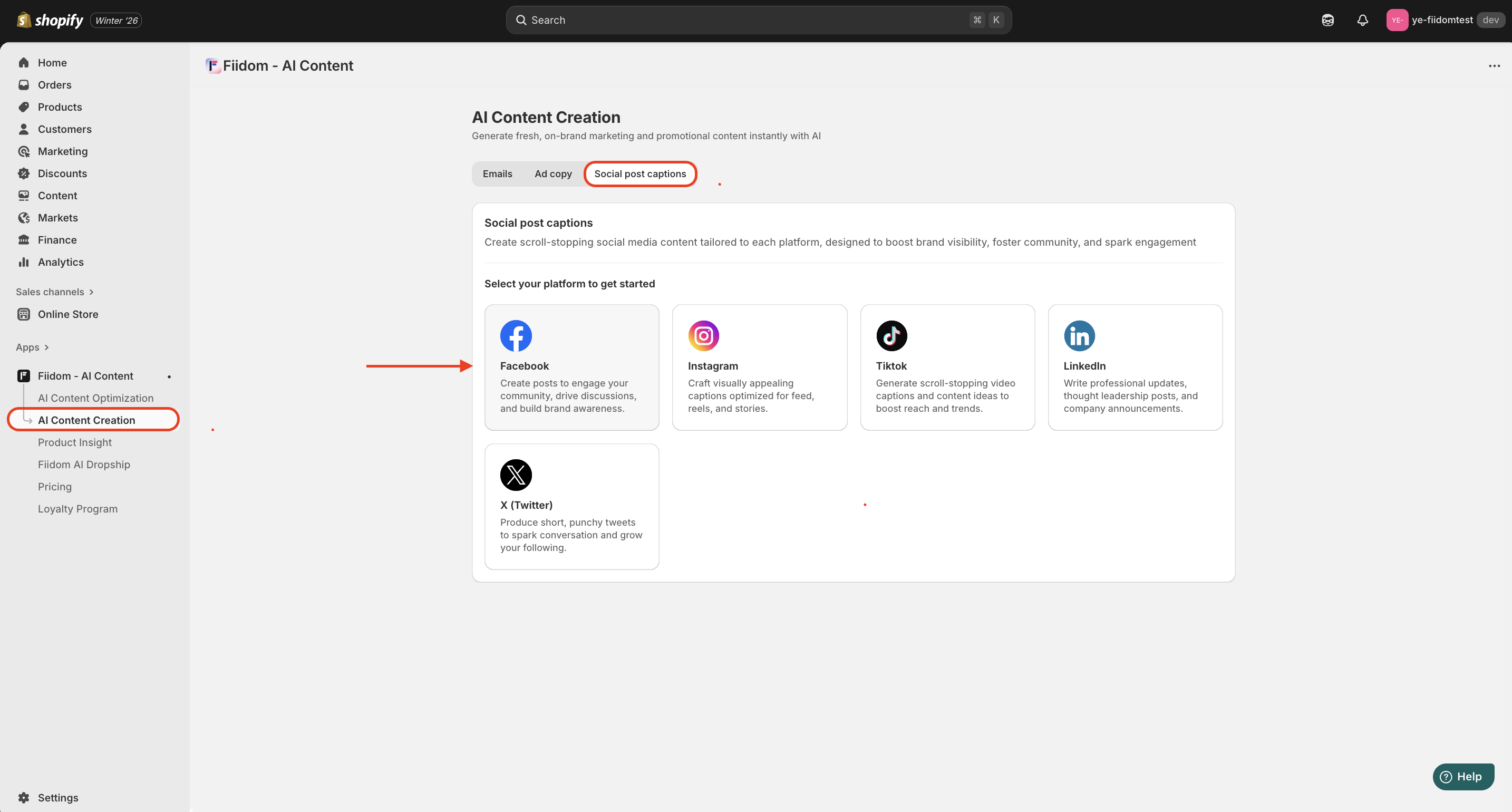1512x812 pixels.
Task: Go to AI Content Optimization page
Action: 95,398
